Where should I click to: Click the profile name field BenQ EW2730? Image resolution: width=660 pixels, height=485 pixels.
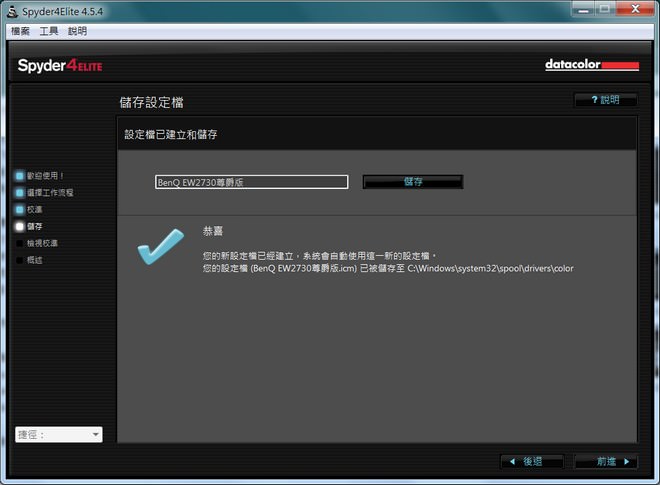[251, 182]
